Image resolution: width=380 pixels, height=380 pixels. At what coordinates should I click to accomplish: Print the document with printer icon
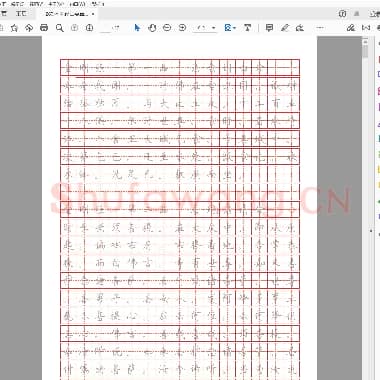44,28
